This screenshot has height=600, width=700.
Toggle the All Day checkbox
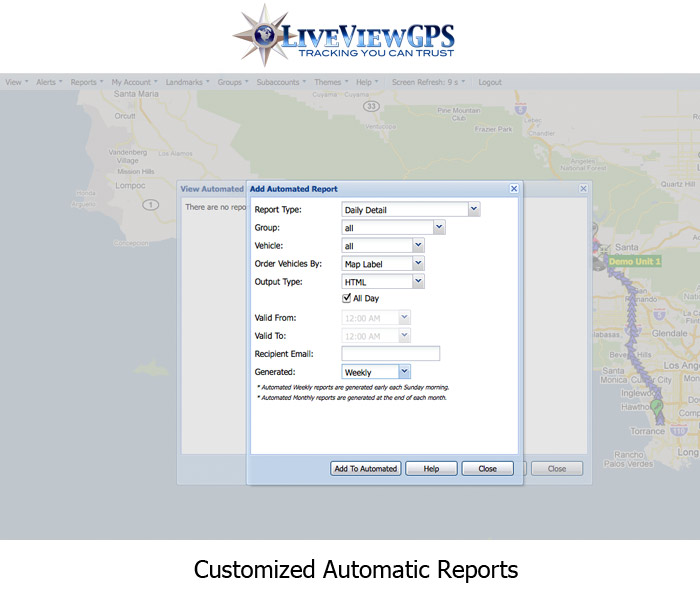click(x=347, y=298)
